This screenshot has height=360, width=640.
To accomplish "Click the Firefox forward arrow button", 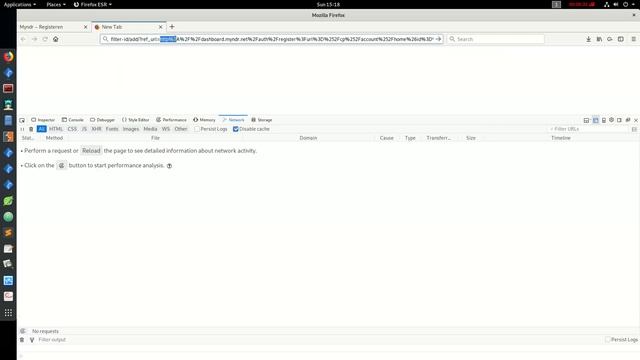I will (x=34, y=39).
